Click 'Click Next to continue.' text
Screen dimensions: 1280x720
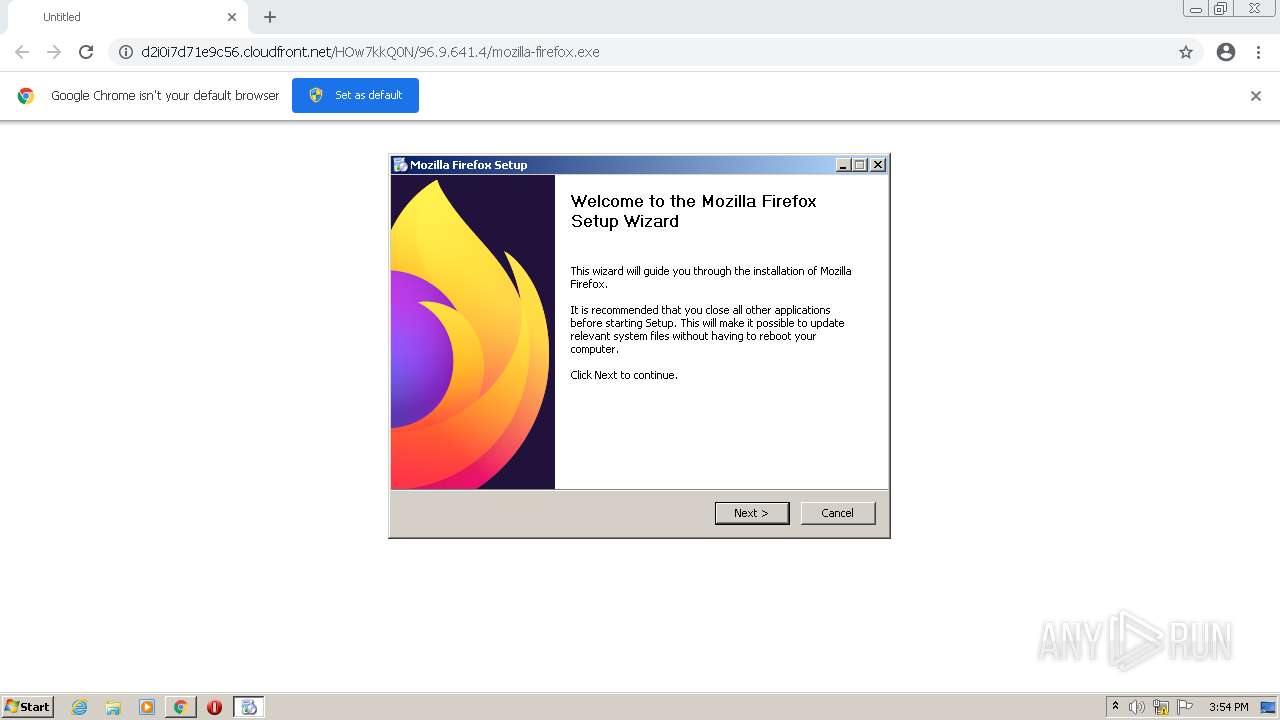click(624, 375)
